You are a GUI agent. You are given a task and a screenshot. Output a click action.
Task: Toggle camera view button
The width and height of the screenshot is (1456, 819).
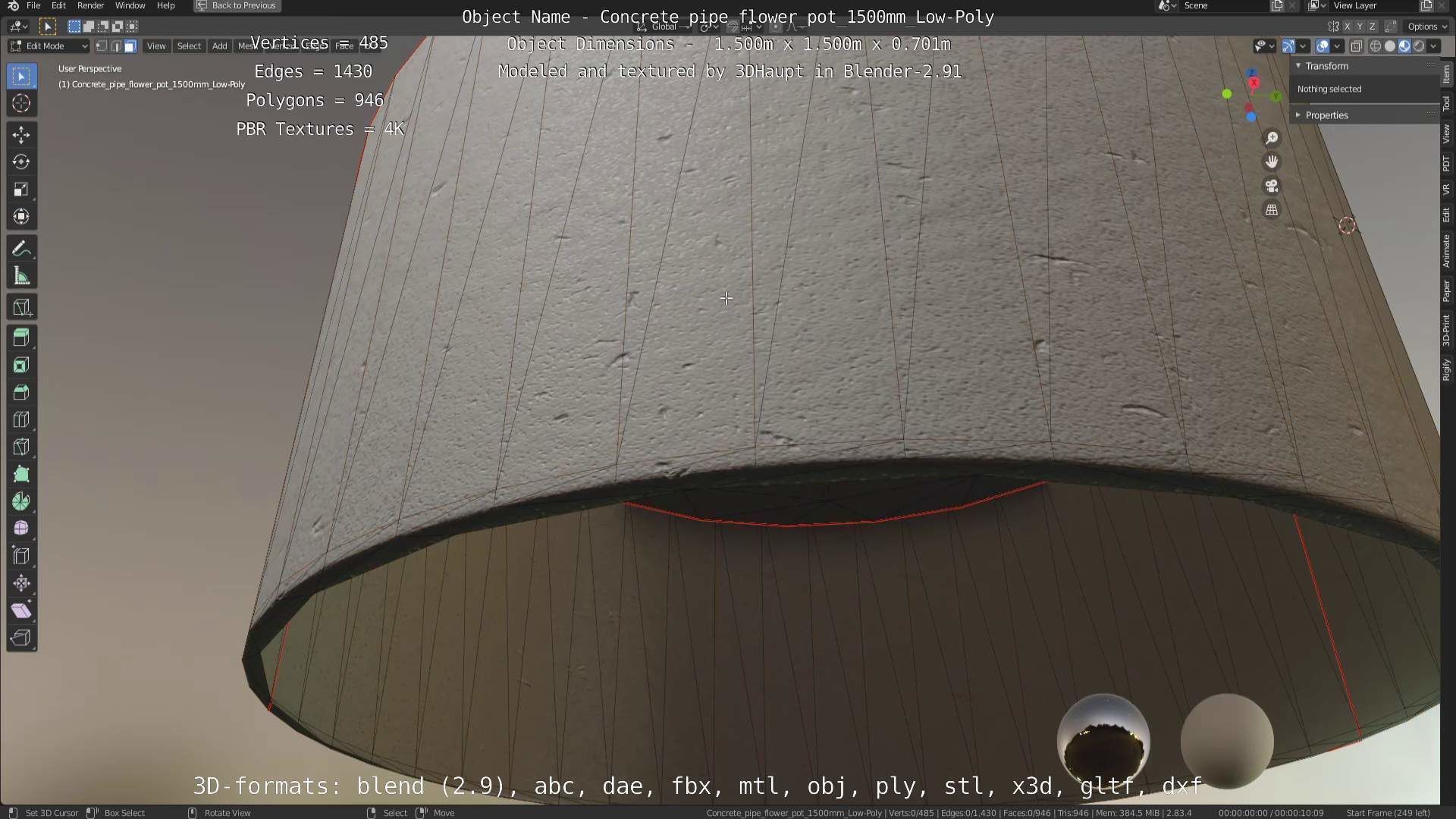[x=1272, y=186]
